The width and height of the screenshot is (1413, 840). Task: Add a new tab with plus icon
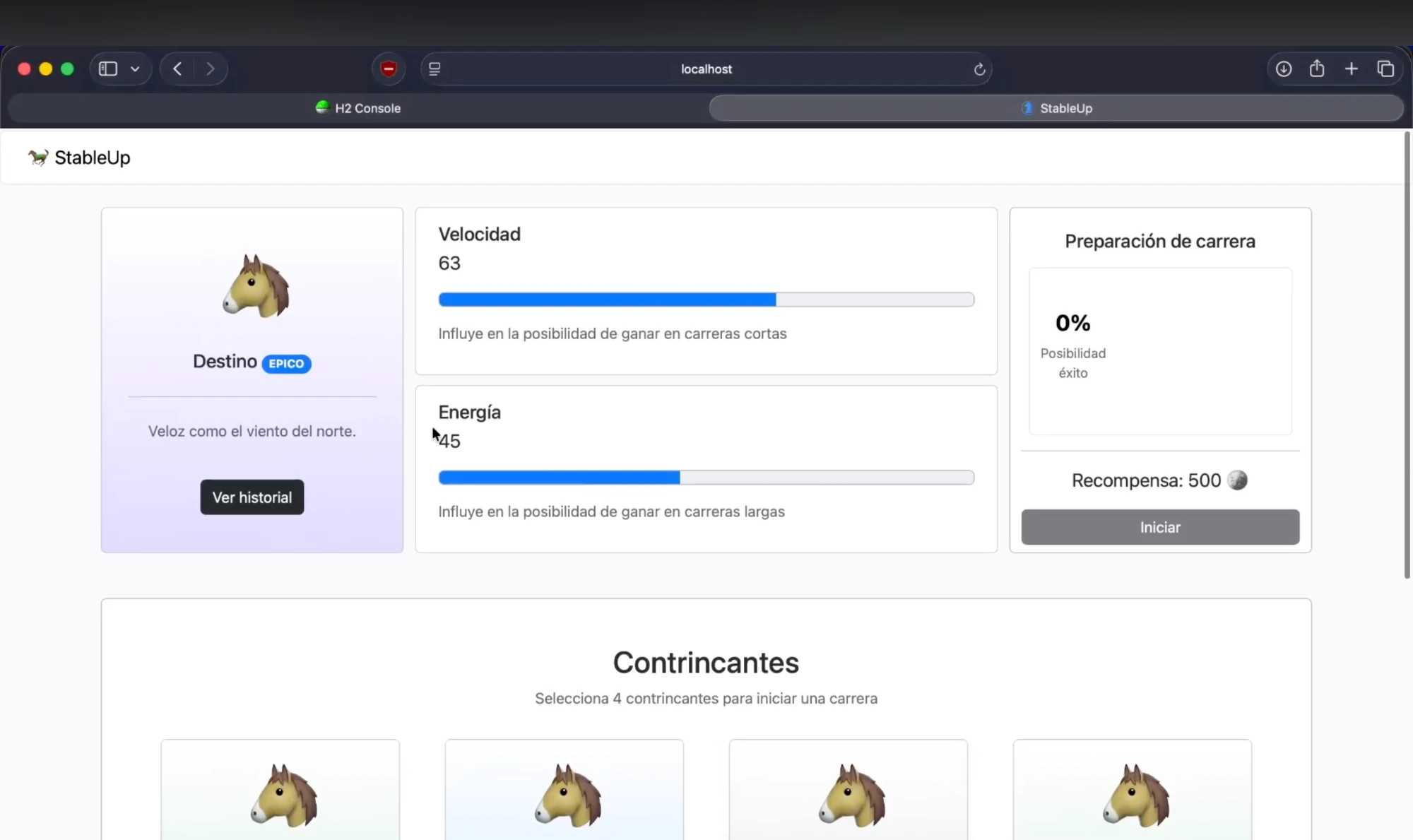tap(1351, 69)
